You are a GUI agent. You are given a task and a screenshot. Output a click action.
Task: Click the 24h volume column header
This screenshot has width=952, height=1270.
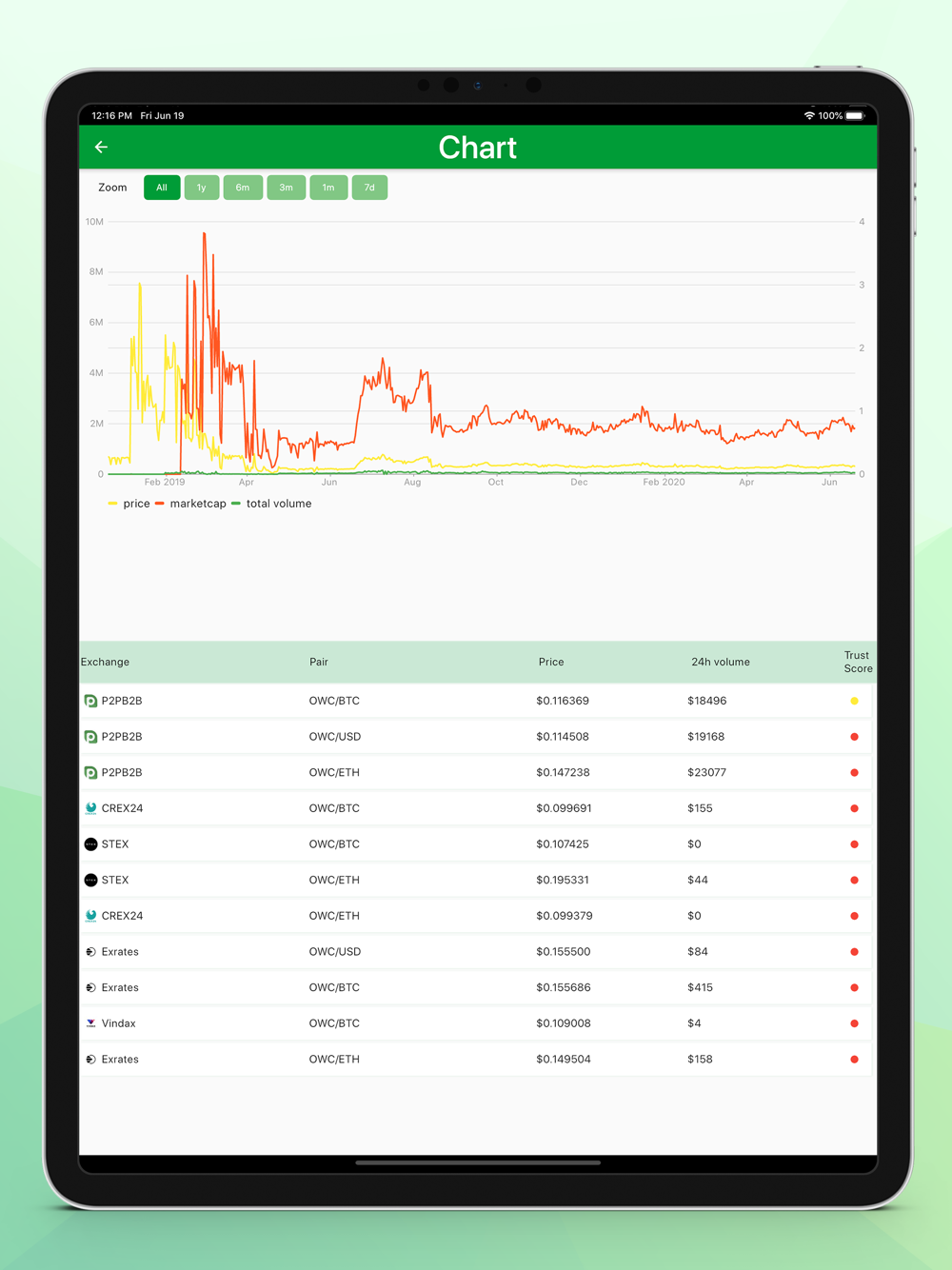[721, 662]
